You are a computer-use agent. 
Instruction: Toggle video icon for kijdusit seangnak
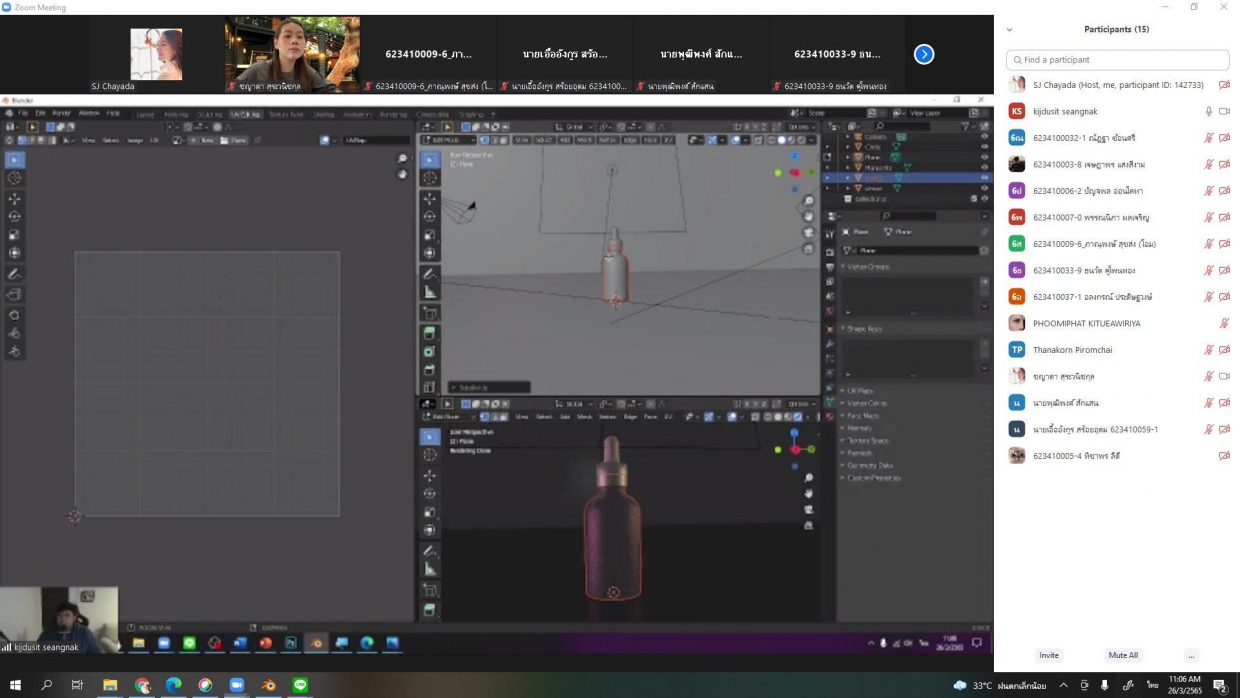pyautogui.click(x=1224, y=111)
